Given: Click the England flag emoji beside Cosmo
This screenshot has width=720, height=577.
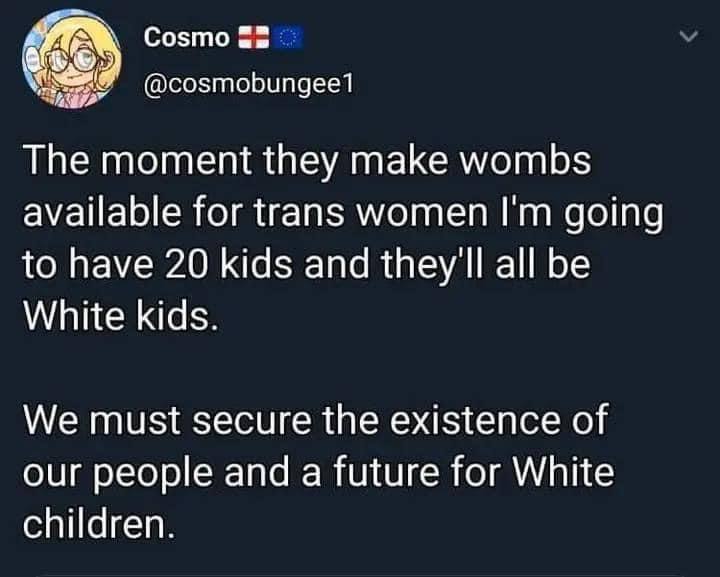Looking at the screenshot, I should (253, 37).
